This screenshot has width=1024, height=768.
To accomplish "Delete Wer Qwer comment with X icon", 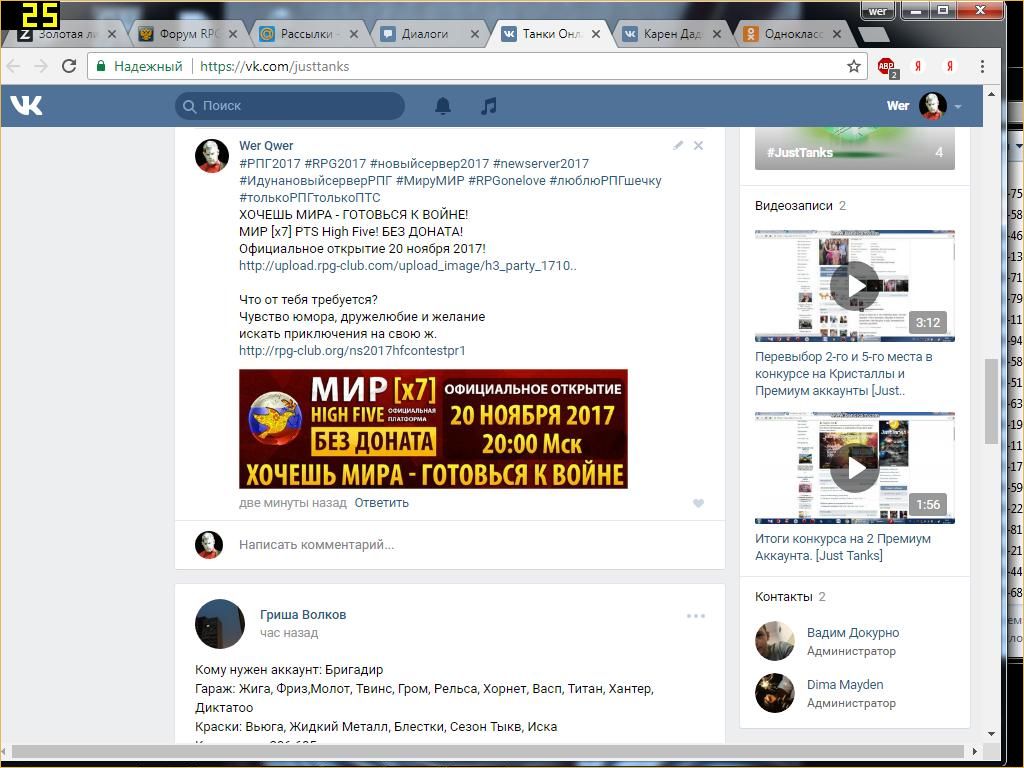I will click(698, 146).
